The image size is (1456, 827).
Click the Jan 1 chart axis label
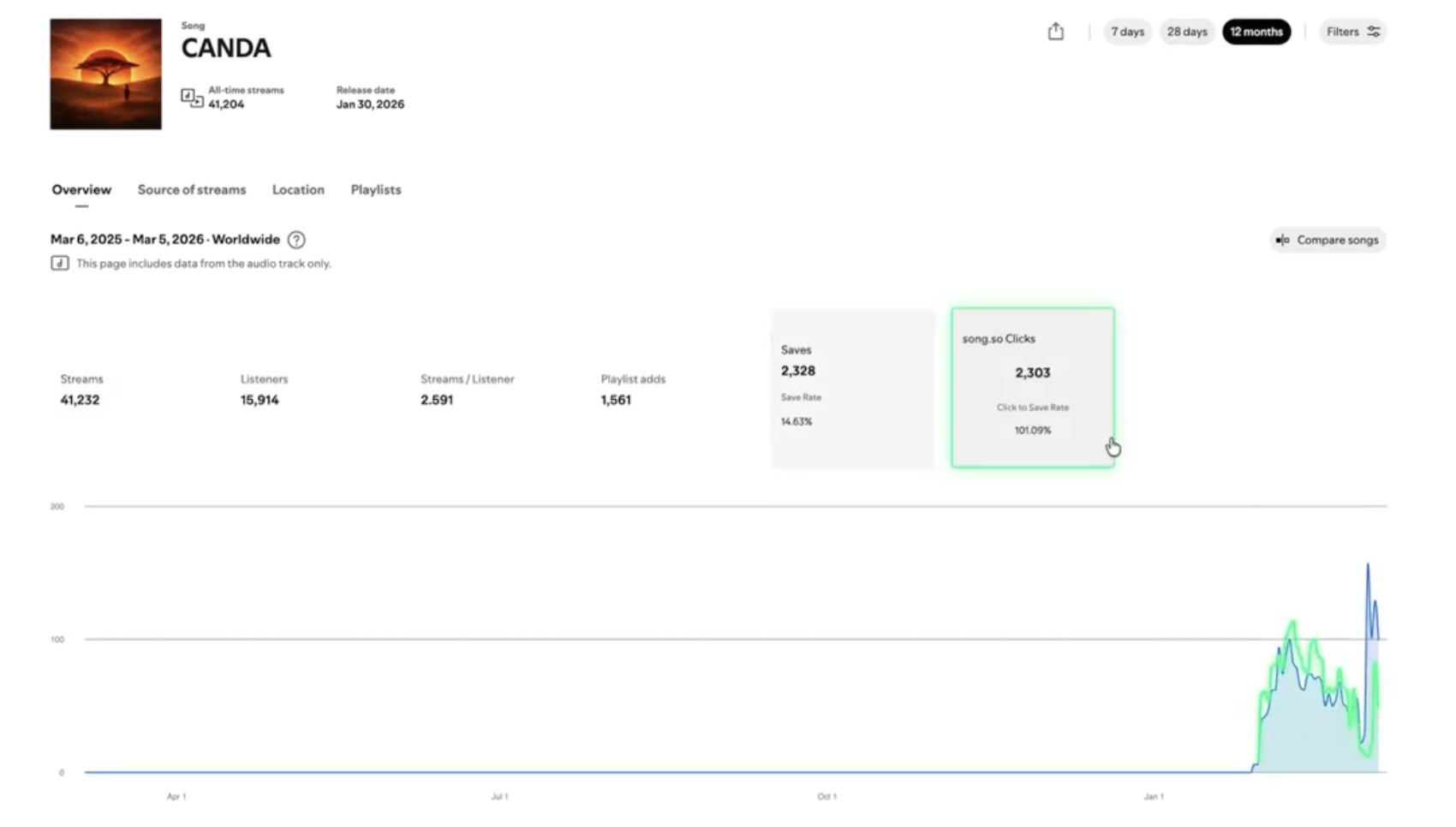(x=1154, y=796)
